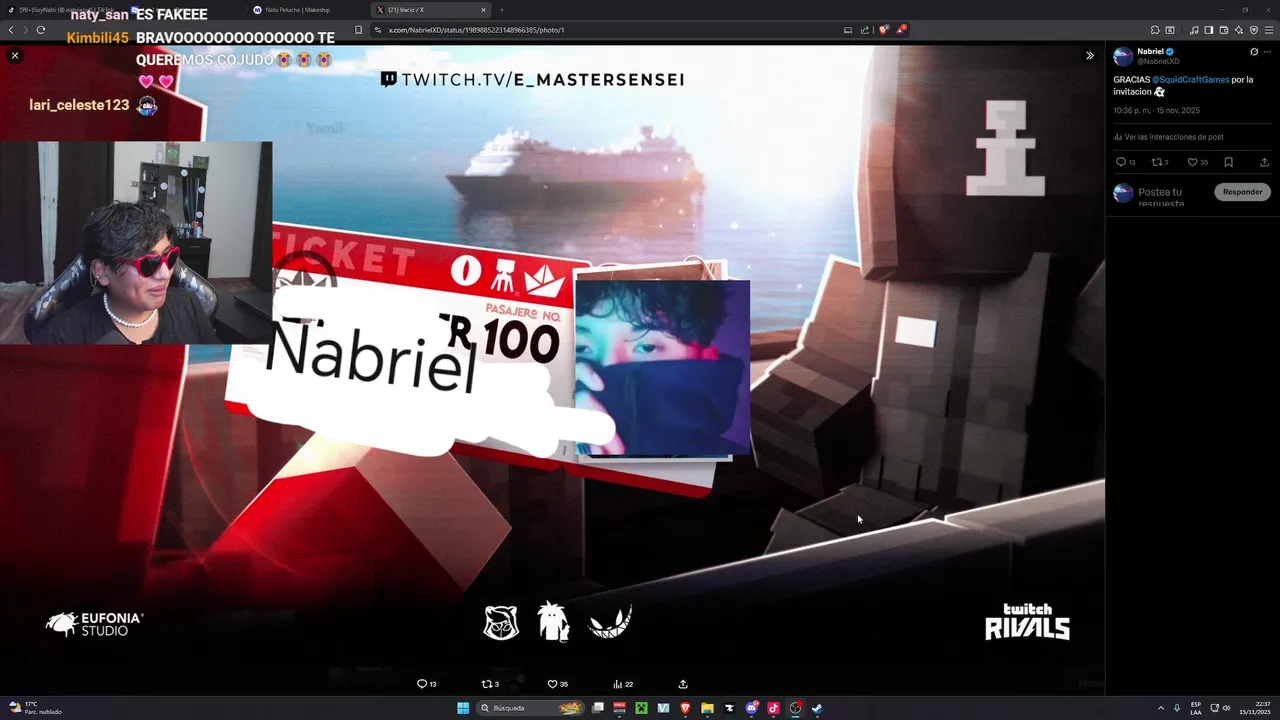
Task: Open the view stats icon showing 22
Action: pyautogui.click(x=617, y=684)
